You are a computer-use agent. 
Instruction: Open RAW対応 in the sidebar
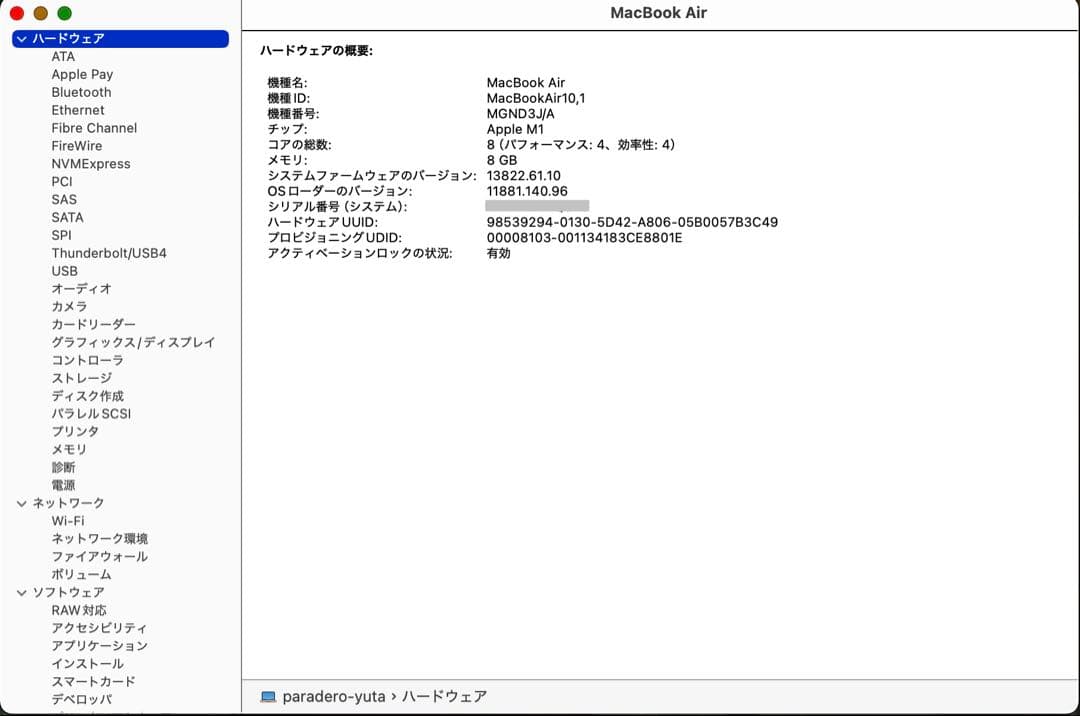[x=79, y=611]
